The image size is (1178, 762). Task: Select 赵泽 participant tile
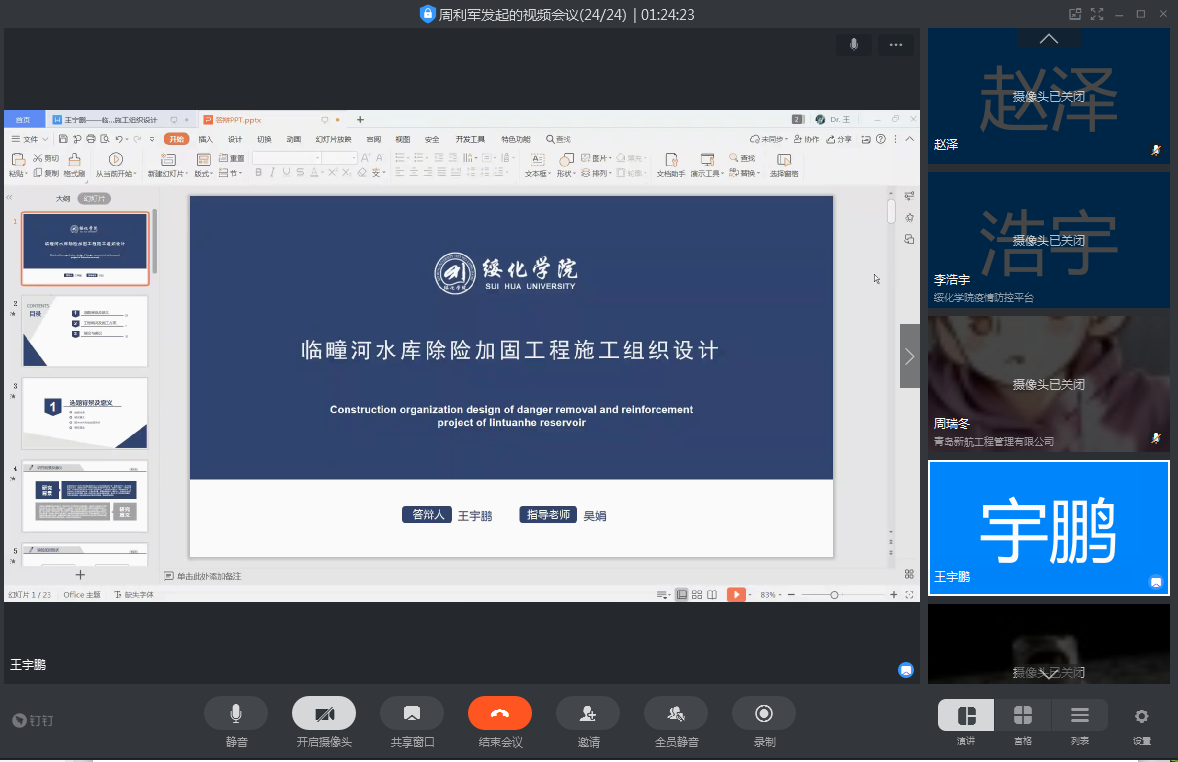(x=1048, y=96)
